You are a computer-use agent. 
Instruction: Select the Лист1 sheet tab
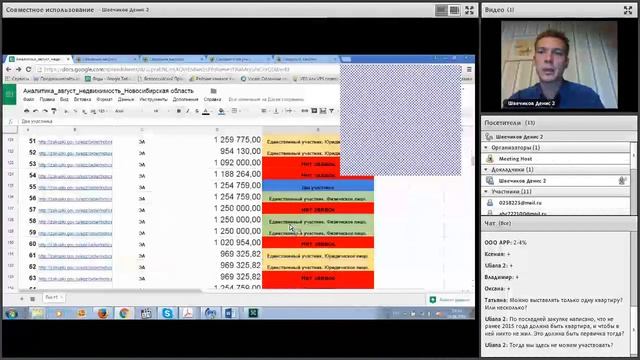[53, 298]
